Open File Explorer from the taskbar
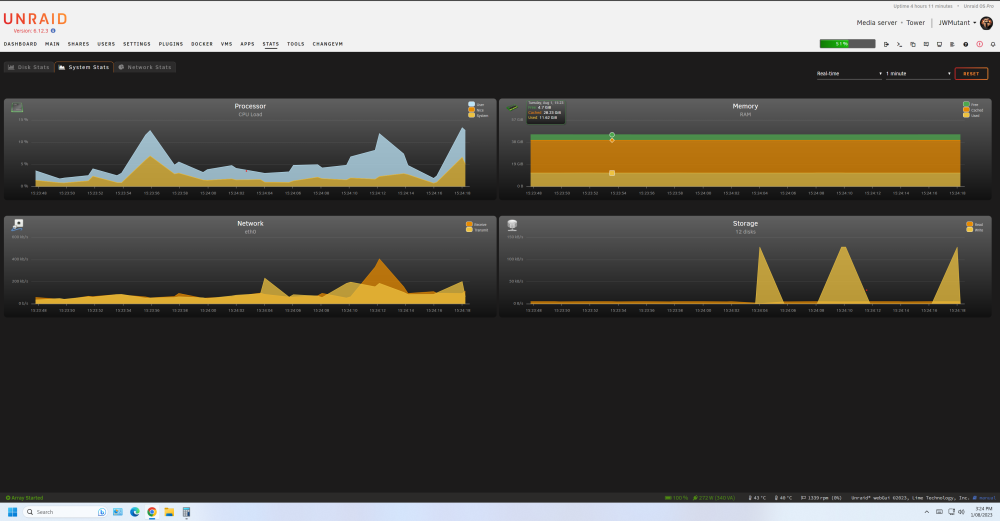Image resolution: width=1000 pixels, height=521 pixels. tap(169, 511)
